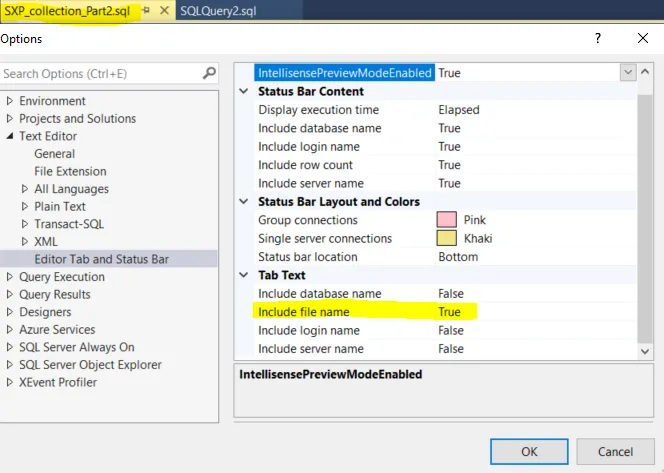Collapse the Status Bar Content section
Viewport: 664px width, 473px height.
coord(244,91)
